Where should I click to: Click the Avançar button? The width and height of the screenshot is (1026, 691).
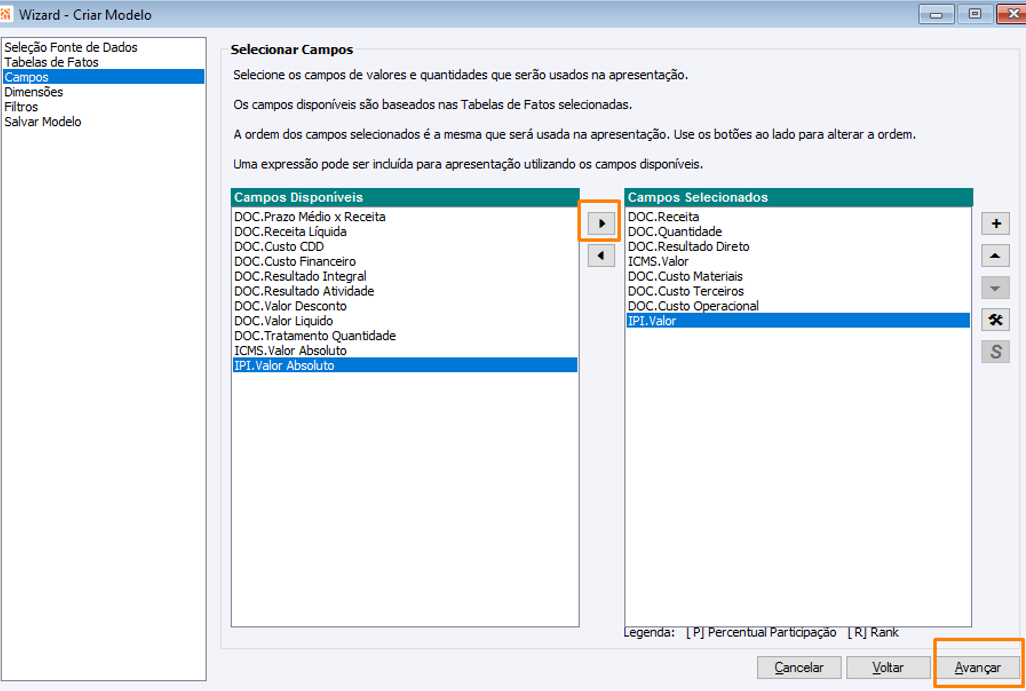click(977, 667)
